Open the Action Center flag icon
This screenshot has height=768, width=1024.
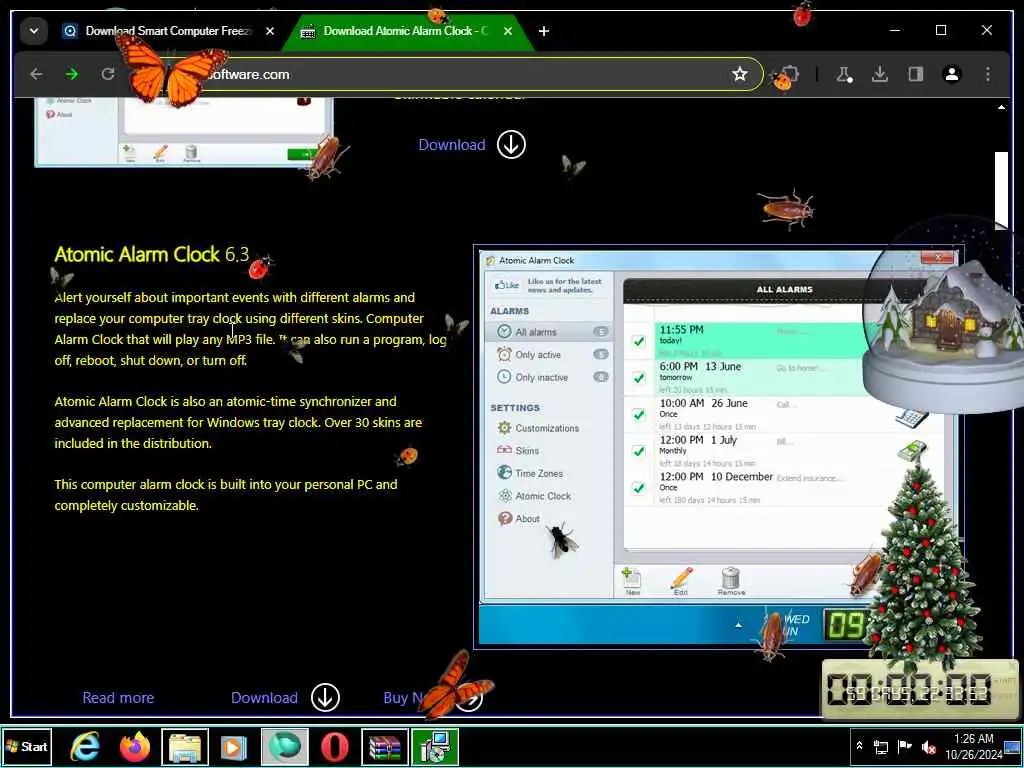[x=904, y=746]
